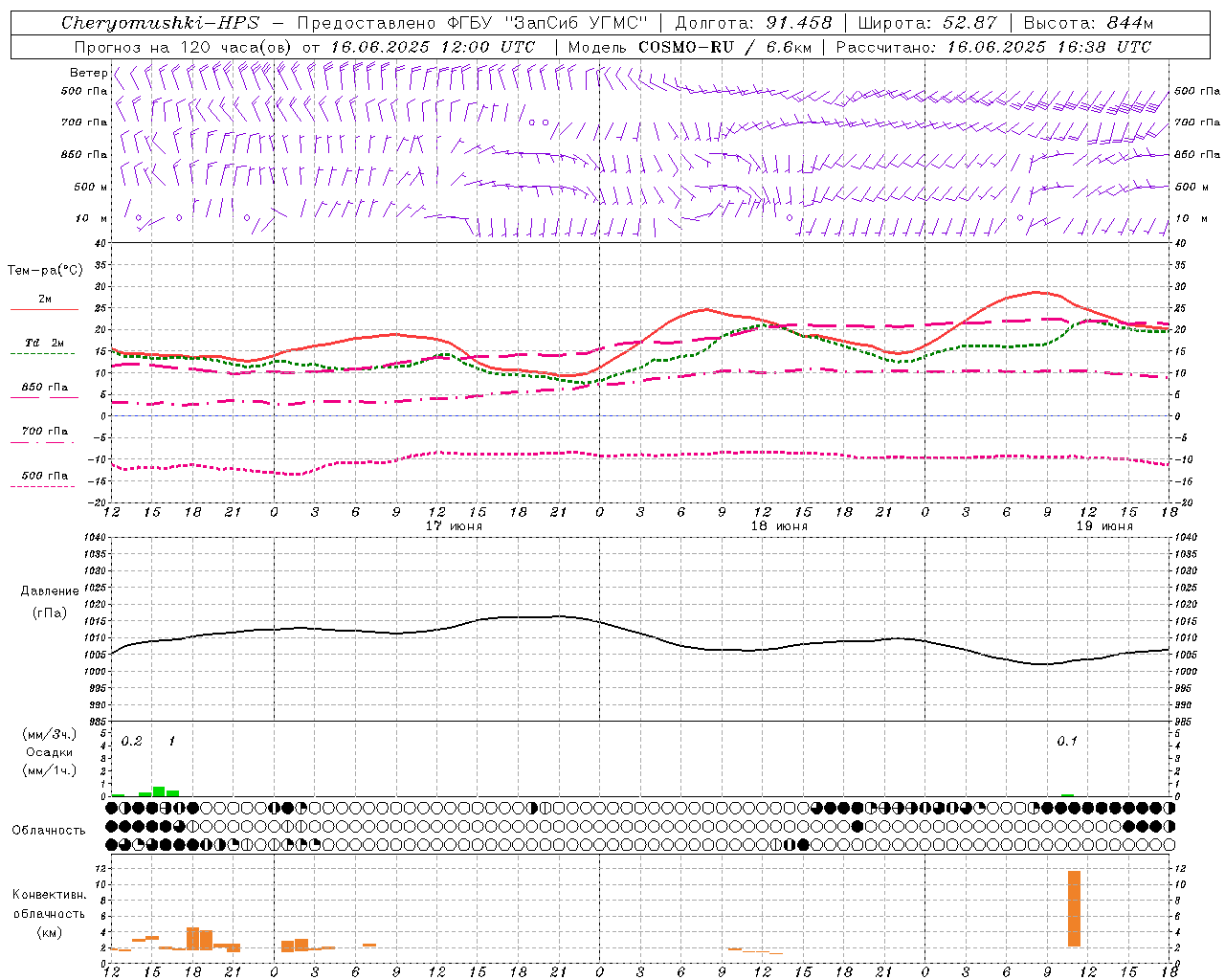Click the Высота: 844м value

tap(1088, 23)
